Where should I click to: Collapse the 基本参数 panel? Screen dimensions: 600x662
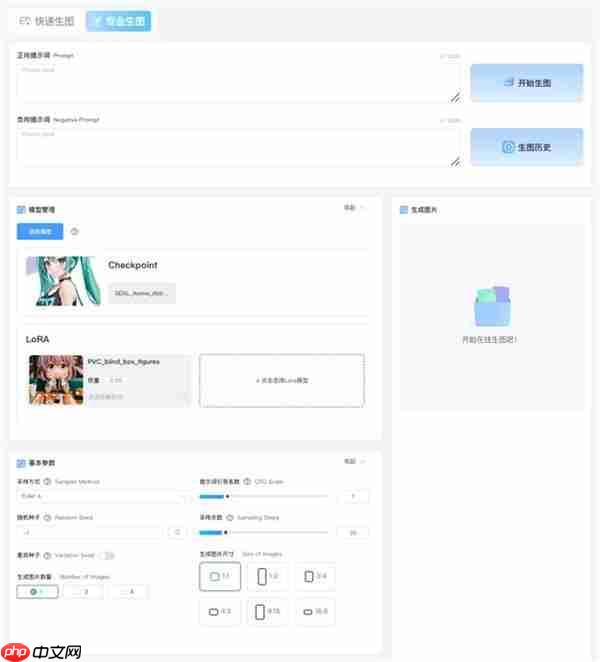point(355,462)
